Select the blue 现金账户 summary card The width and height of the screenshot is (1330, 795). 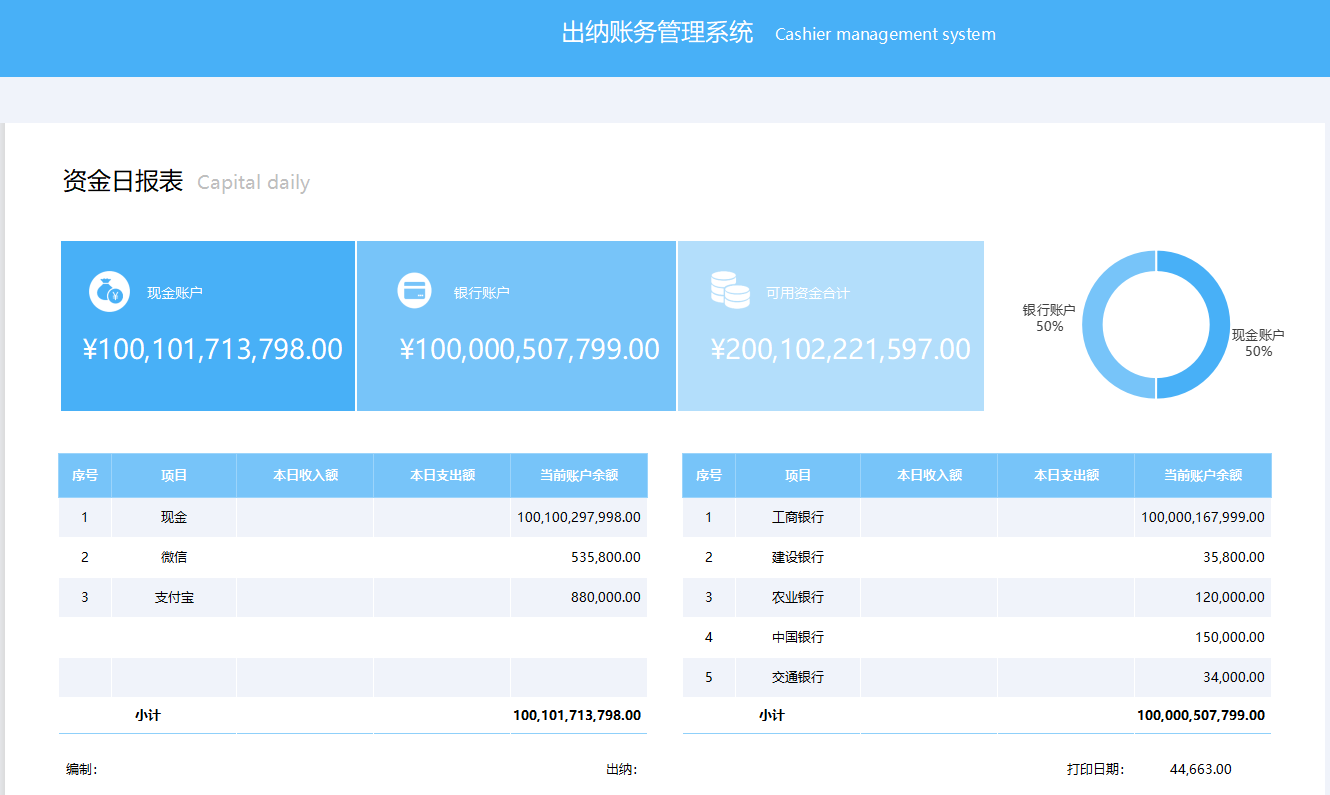[208, 325]
